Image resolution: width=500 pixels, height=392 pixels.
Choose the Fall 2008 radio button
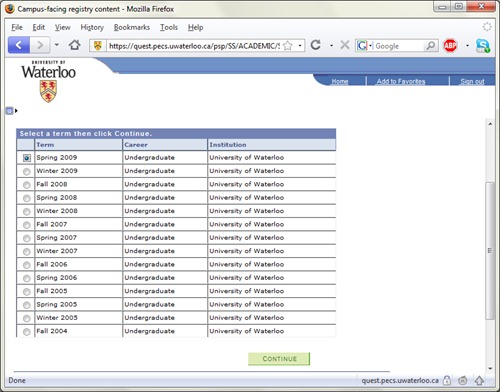27,185
